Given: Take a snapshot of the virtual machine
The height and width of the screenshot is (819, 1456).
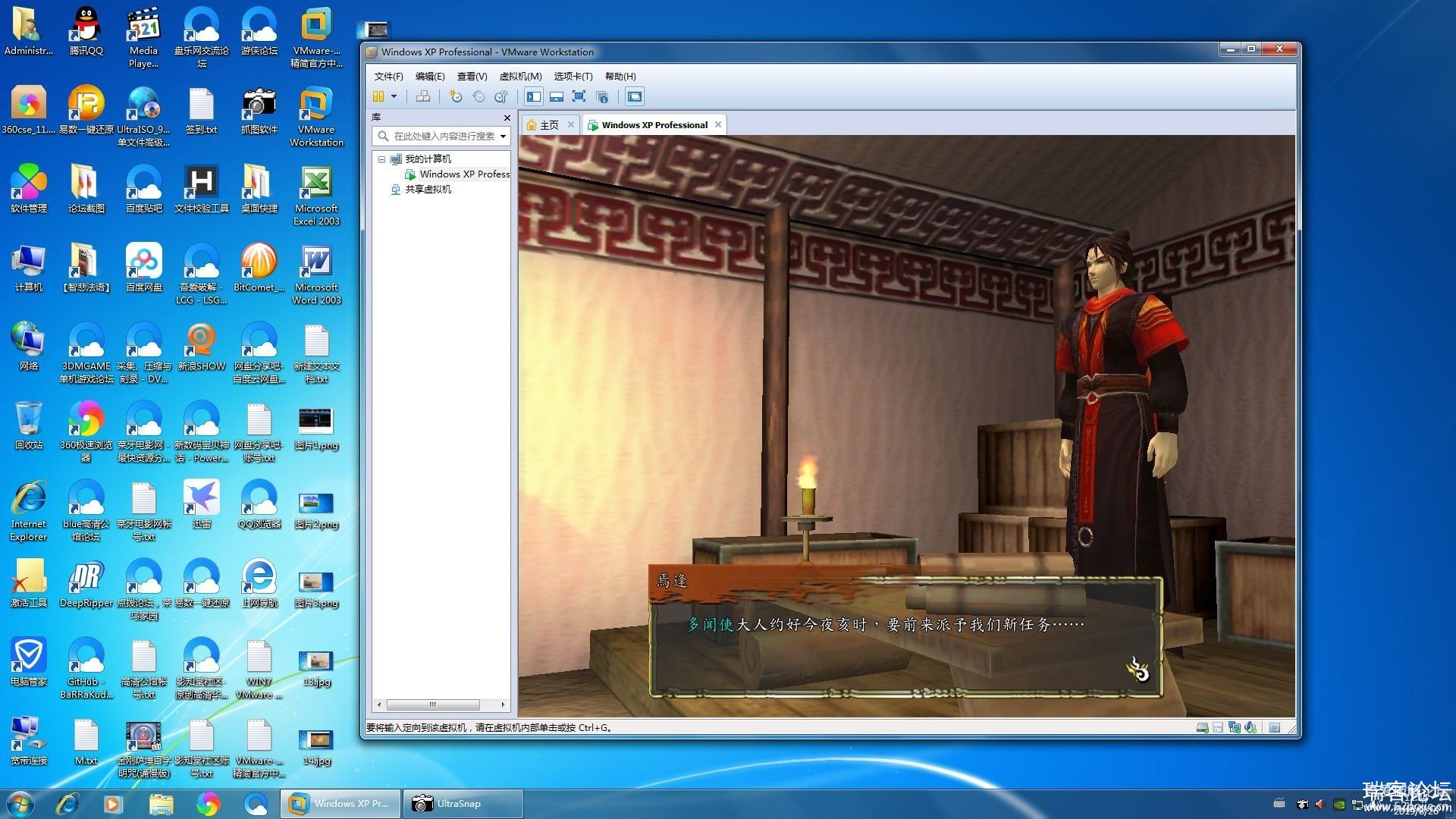Looking at the screenshot, I should [455, 96].
